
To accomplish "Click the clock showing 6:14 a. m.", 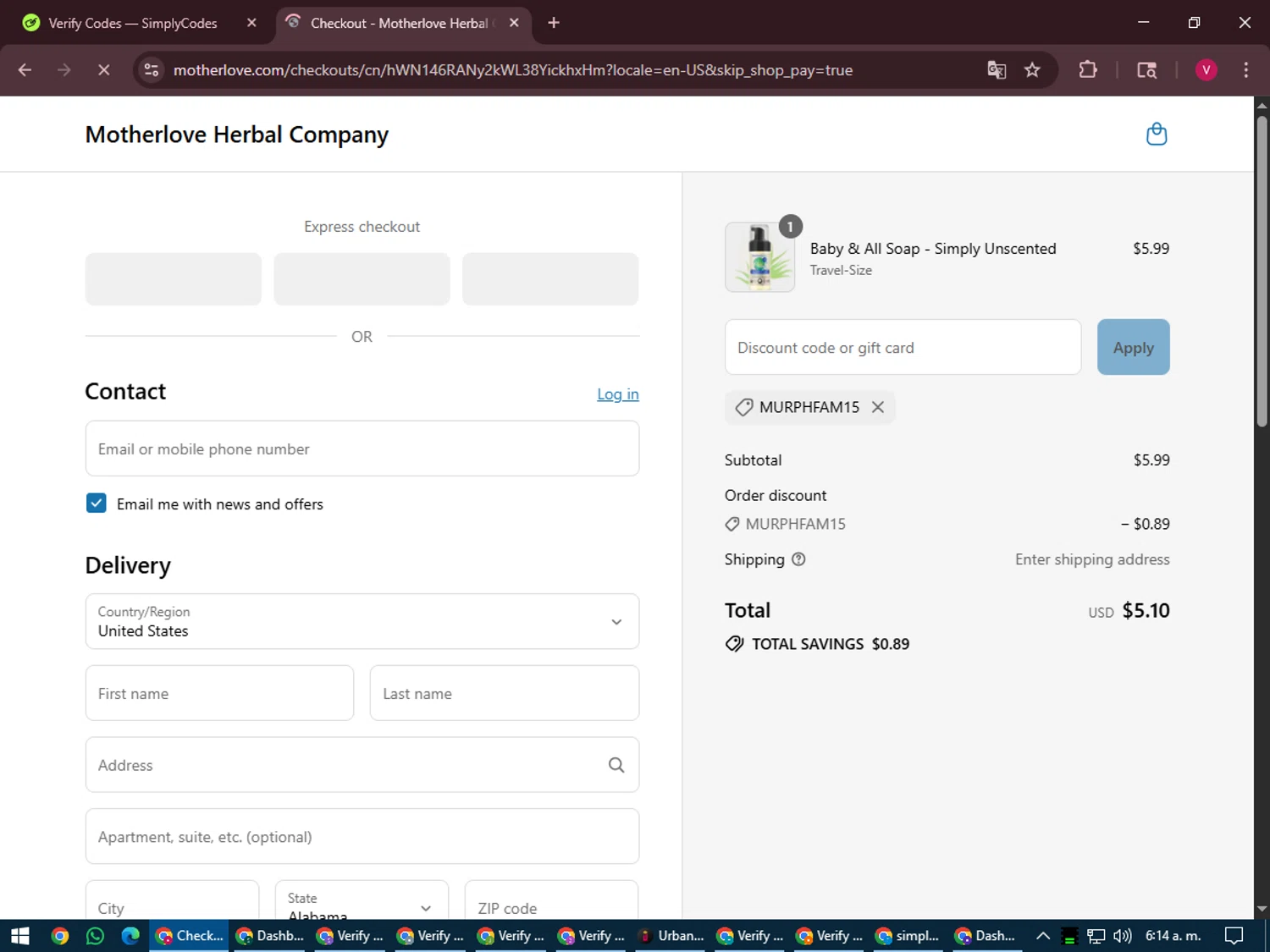I will point(1173,936).
